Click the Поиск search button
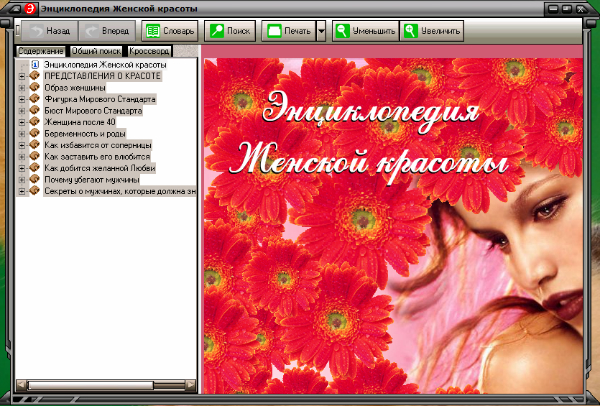The image size is (600, 406). coord(230,31)
